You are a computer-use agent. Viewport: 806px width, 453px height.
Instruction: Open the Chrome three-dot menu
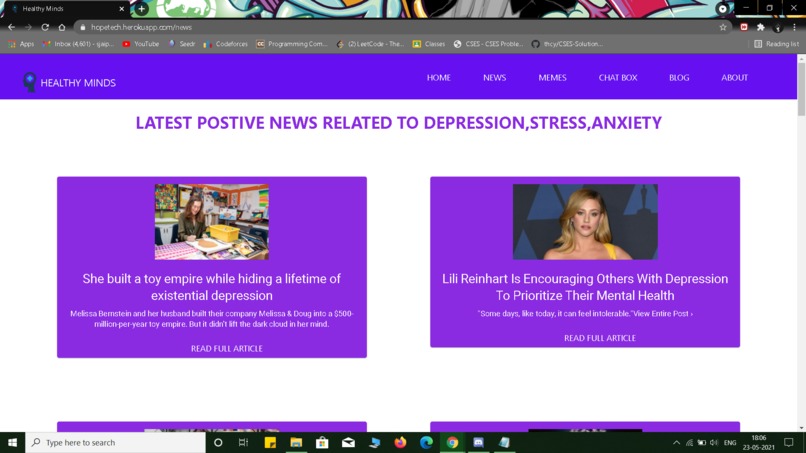tap(795, 27)
